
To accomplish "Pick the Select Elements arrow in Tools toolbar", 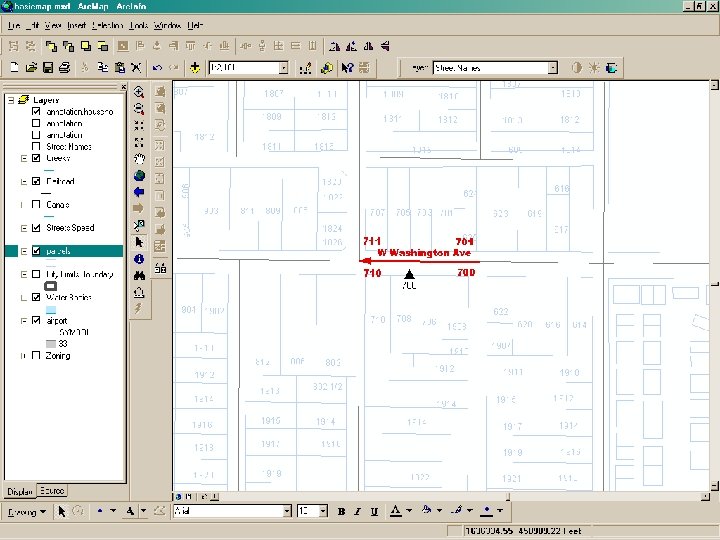I will click(139, 242).
